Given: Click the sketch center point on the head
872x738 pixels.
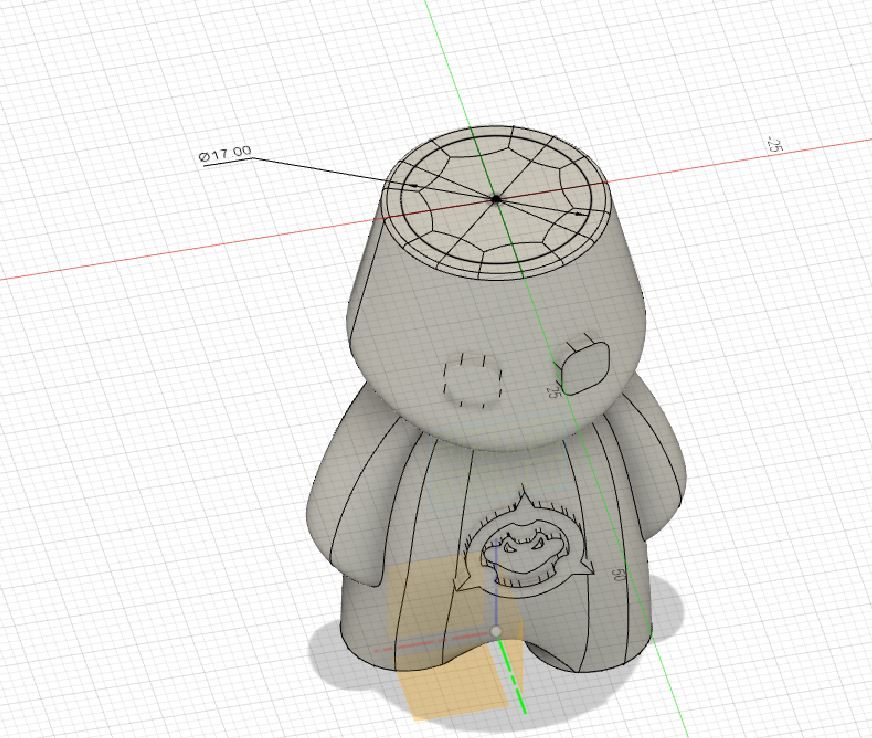Looking at the screenshot, I should [x=497, y=199].
